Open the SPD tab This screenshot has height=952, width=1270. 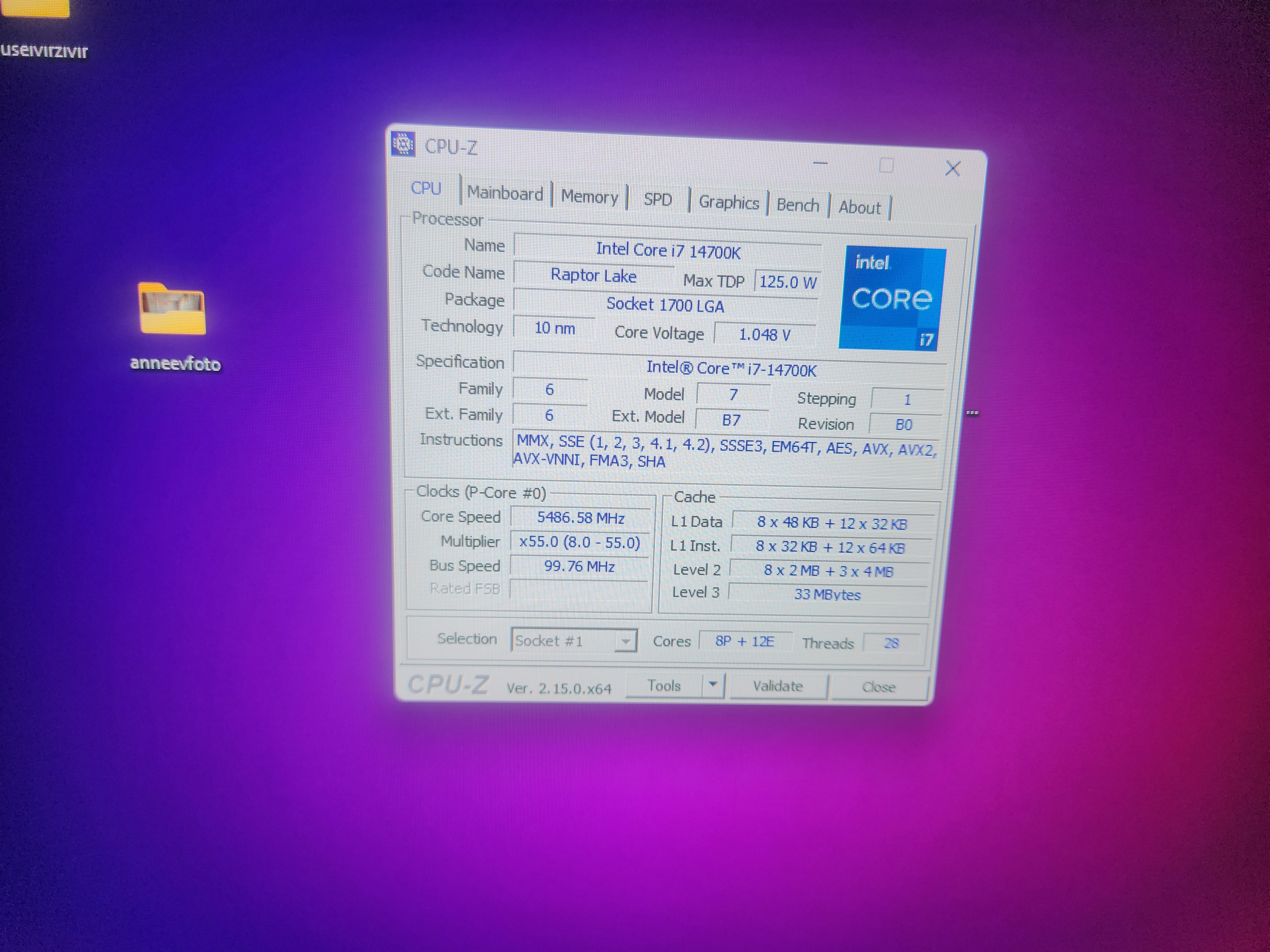pos(658,200)
